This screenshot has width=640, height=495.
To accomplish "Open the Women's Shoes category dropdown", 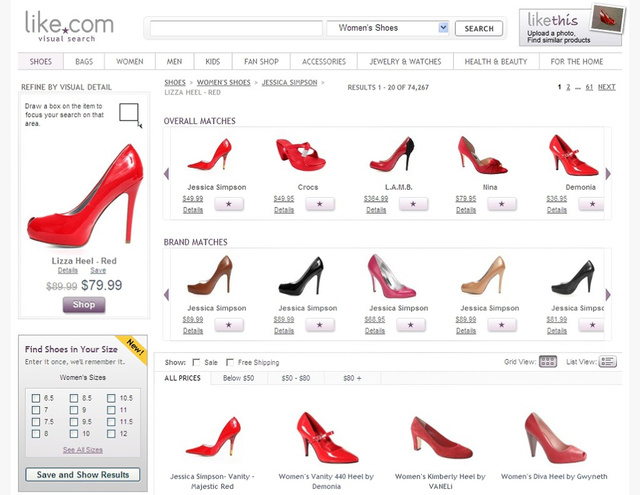I will (x=388, y=28).
